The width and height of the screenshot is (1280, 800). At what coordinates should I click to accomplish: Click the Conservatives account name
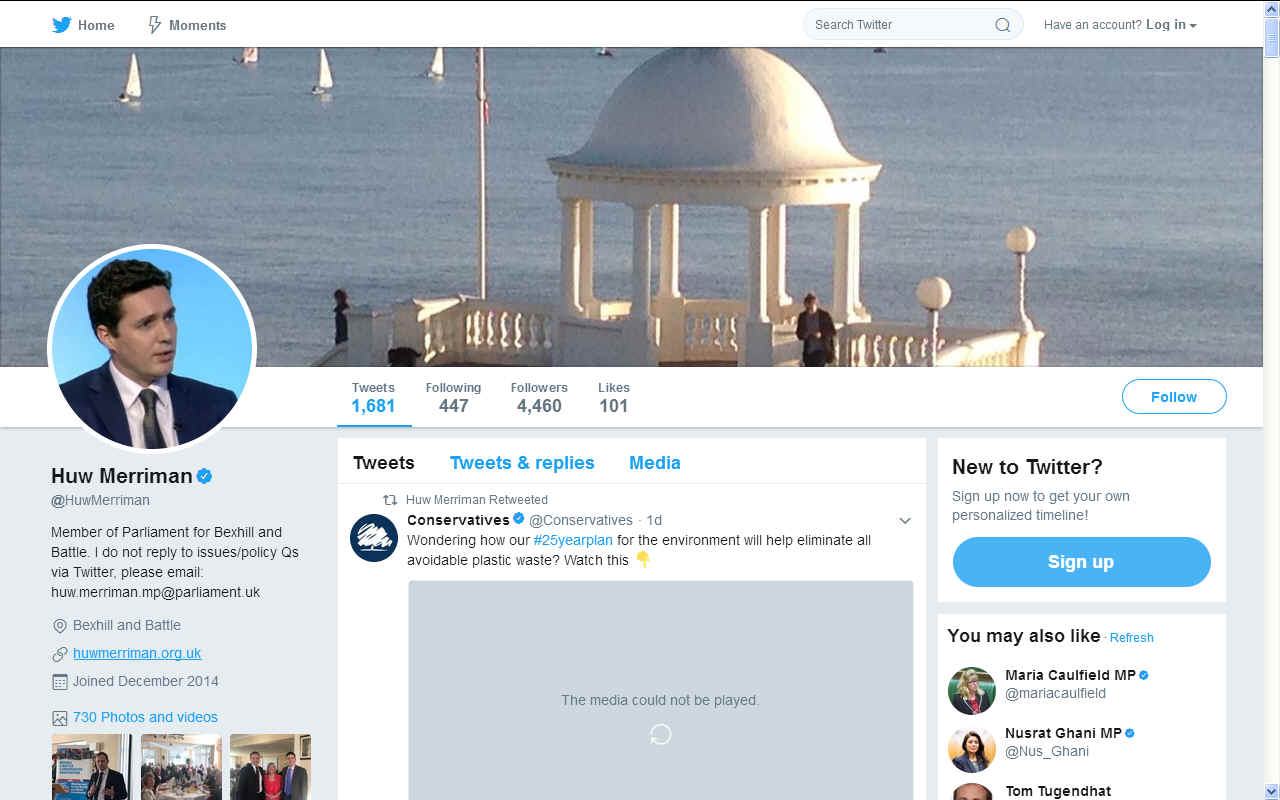click(x=458, y=519)
